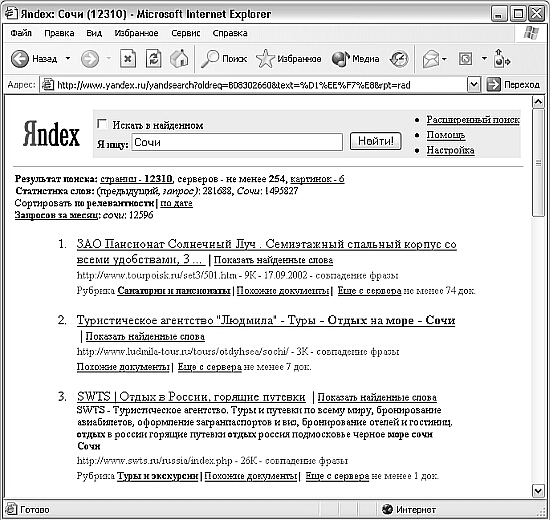Click the scrollbar down arrow
This screenshot has width=550, height=520.
click(538, 490)
